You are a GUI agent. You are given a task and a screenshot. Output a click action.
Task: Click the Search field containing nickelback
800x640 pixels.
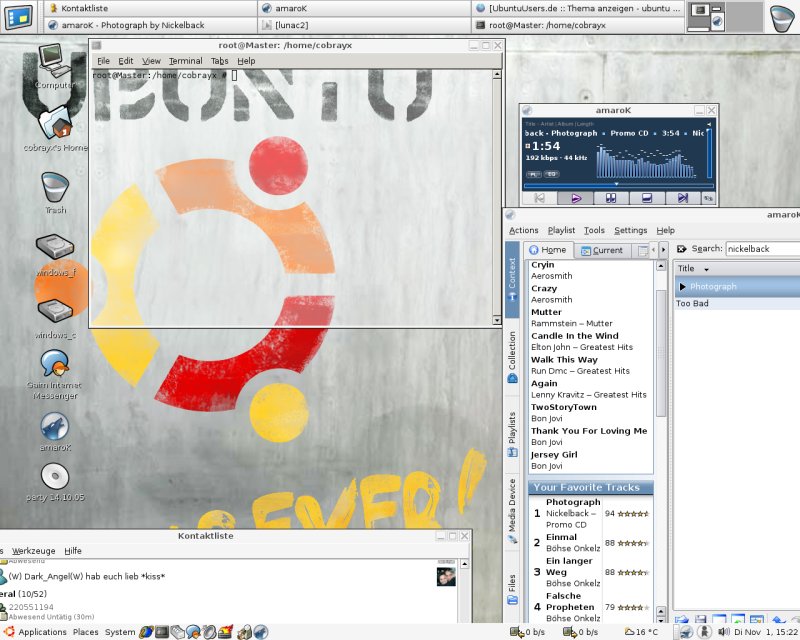click(x=762, y=249)
